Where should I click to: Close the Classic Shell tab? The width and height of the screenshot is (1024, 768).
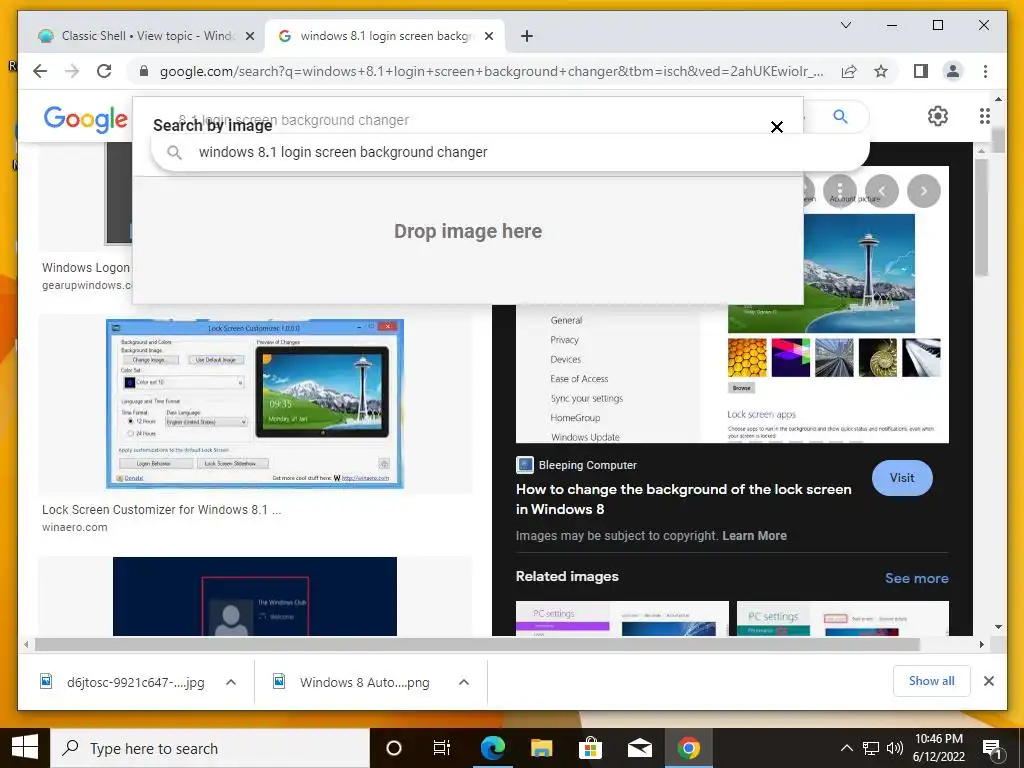tap(249, 36)
